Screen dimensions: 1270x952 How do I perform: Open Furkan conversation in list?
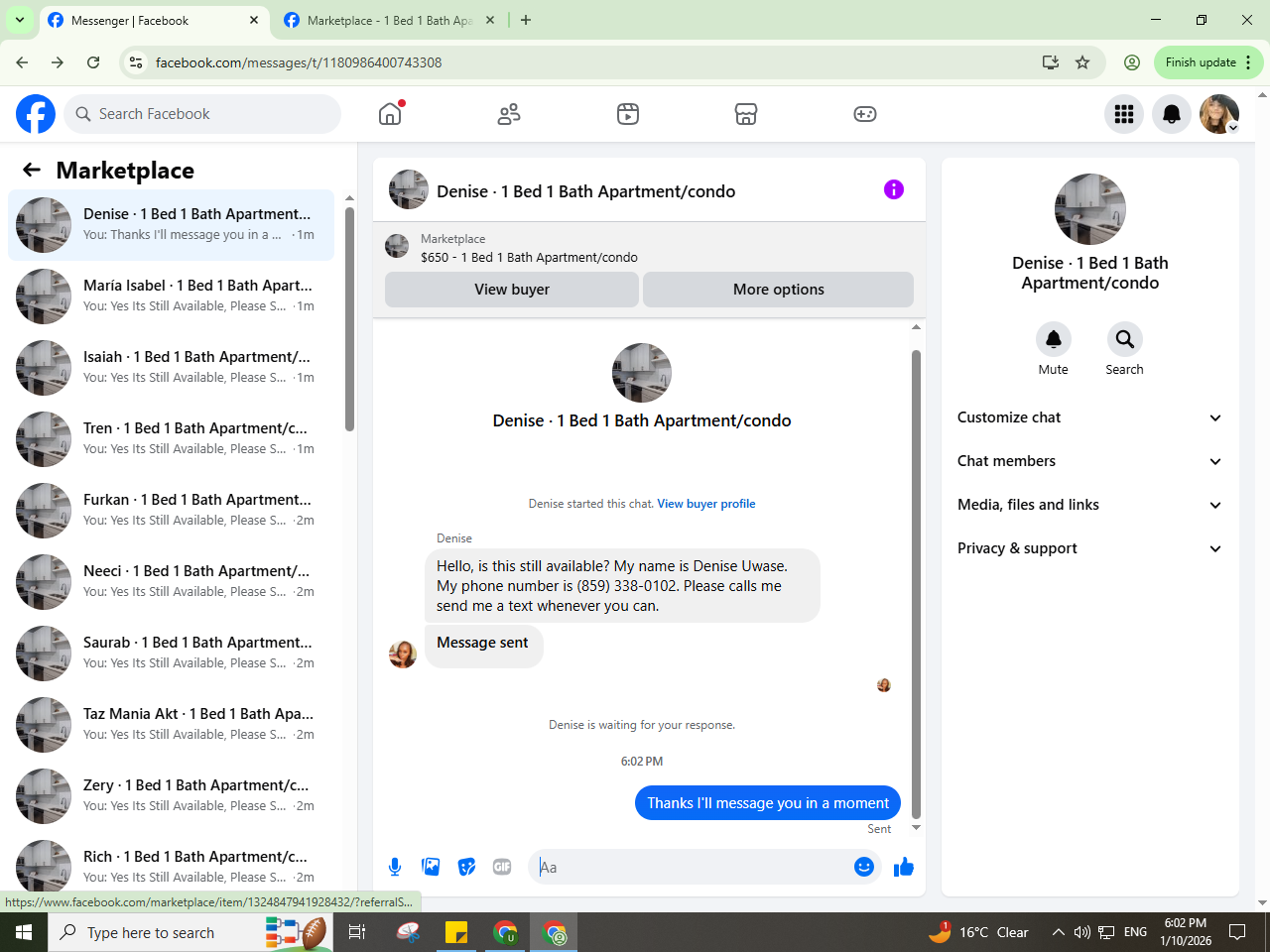[171, 511]
